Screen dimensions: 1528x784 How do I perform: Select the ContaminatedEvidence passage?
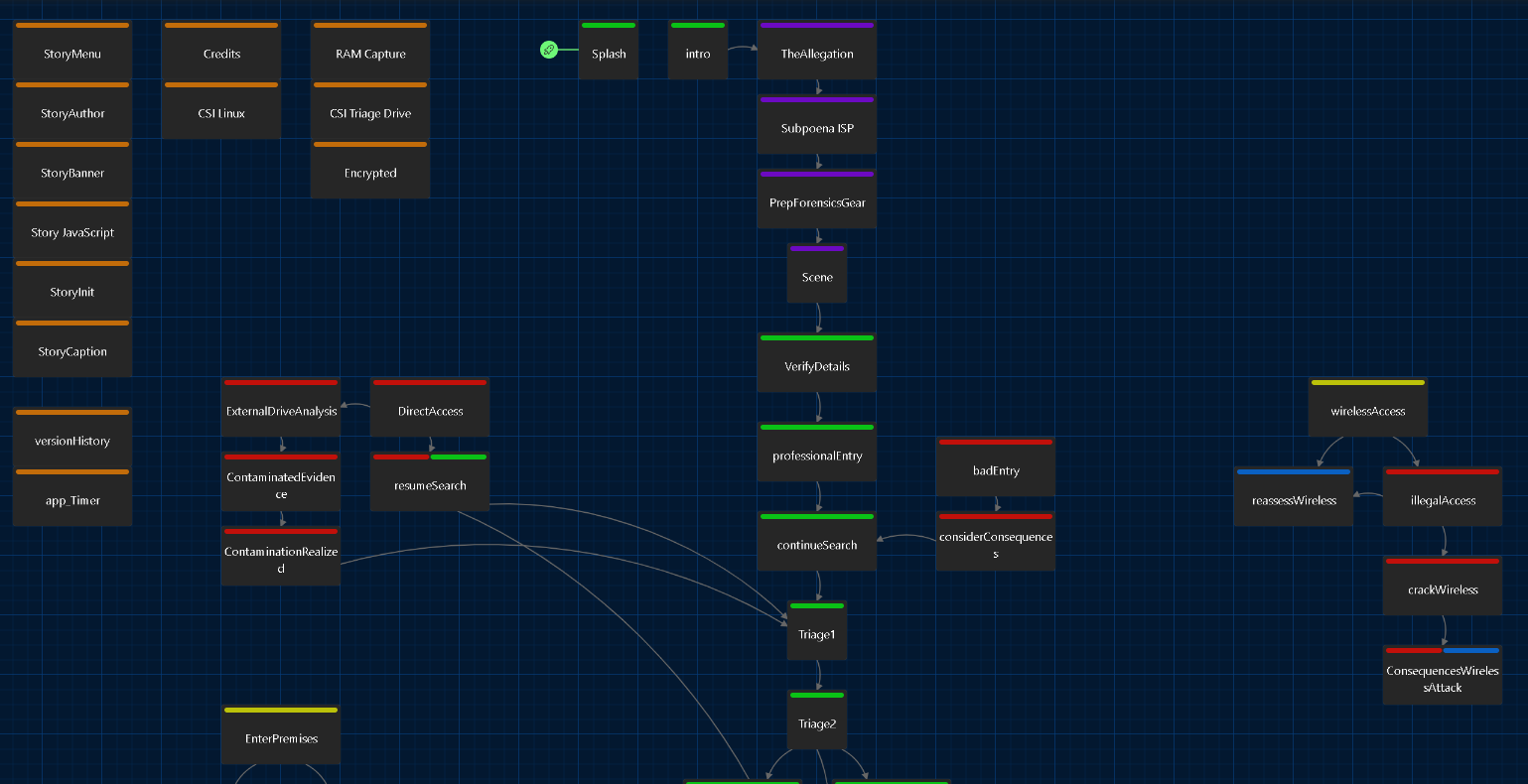[x=281, y=481]
